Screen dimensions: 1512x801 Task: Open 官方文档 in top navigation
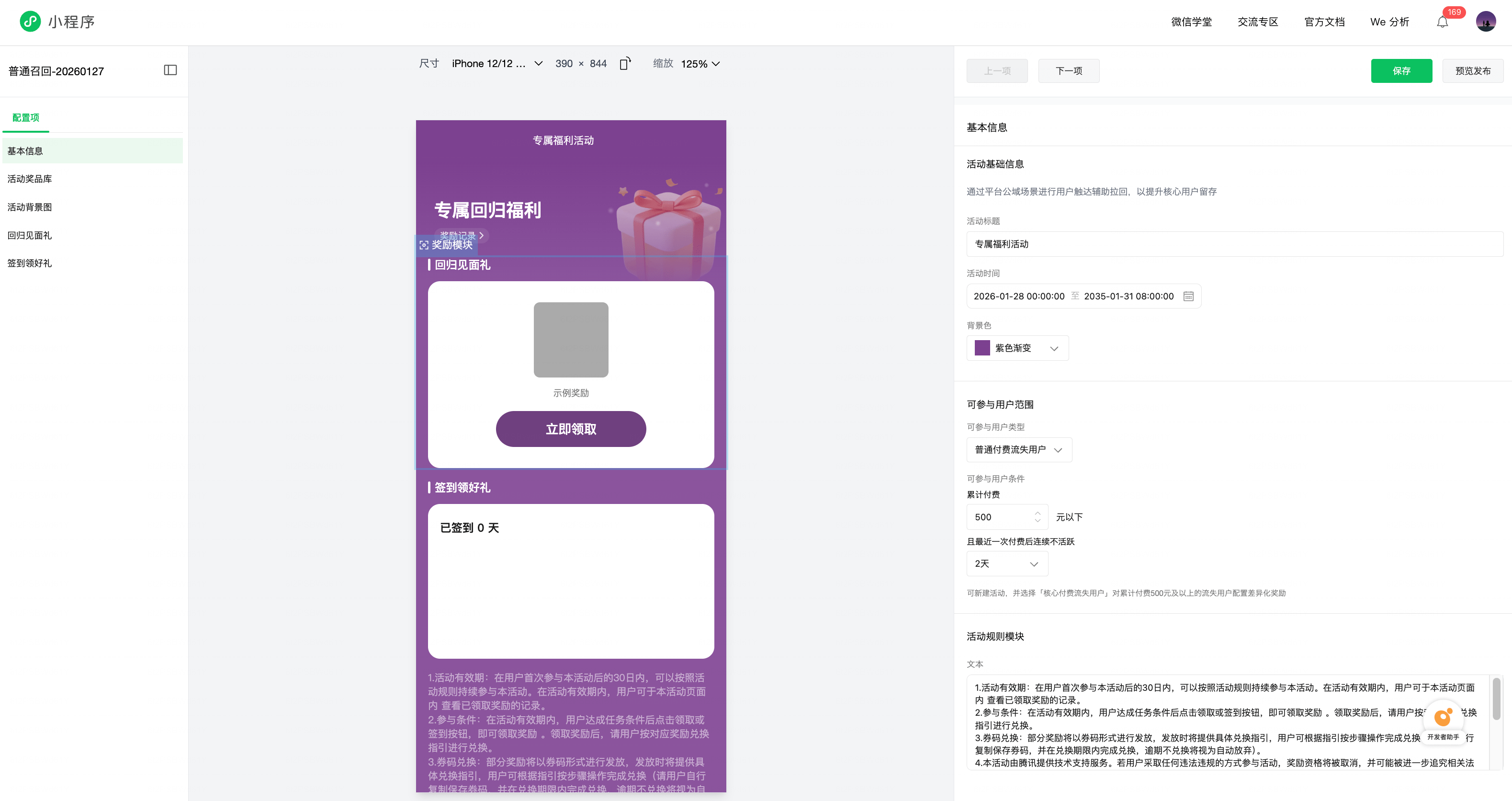(1324, 23)
